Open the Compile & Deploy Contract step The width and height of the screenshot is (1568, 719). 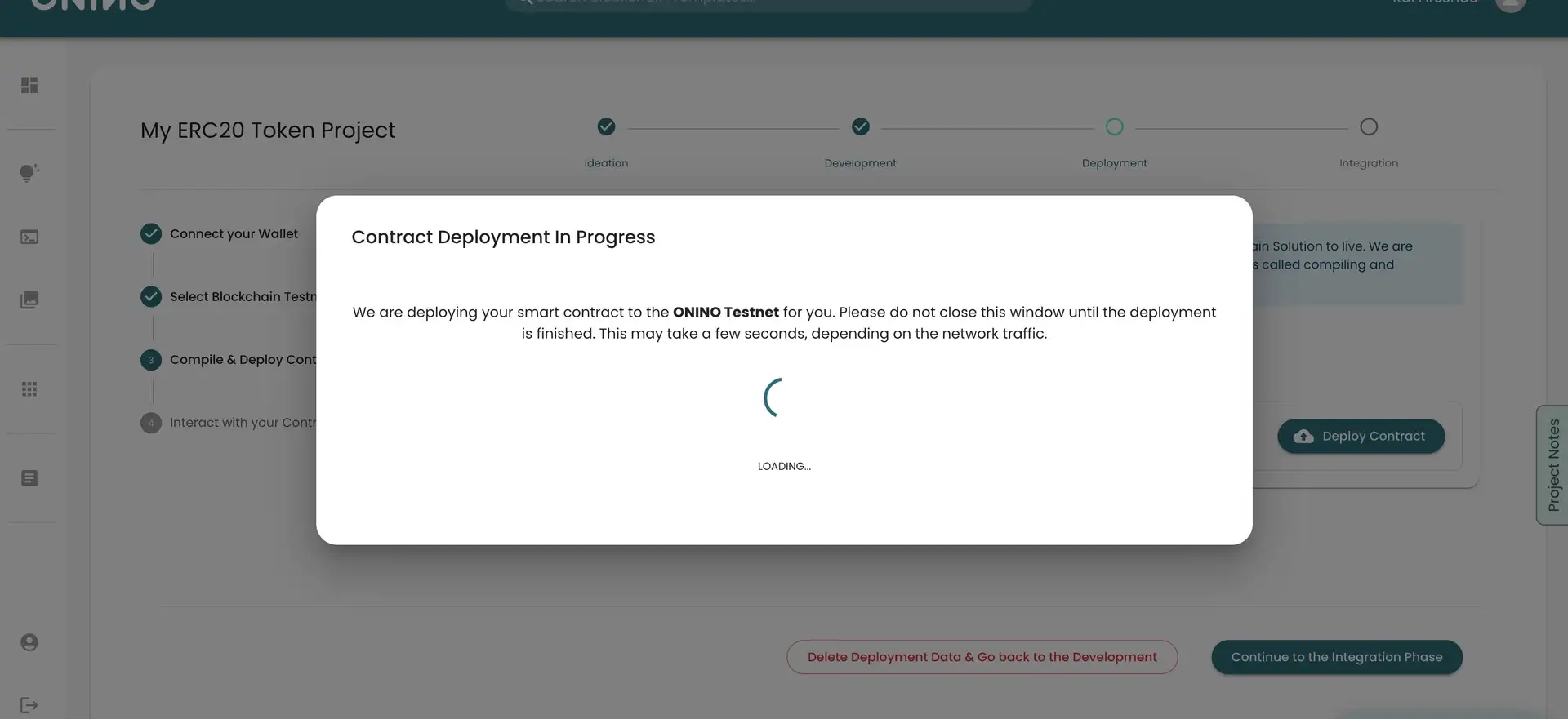pyautogui.click(x=242, y=360)
